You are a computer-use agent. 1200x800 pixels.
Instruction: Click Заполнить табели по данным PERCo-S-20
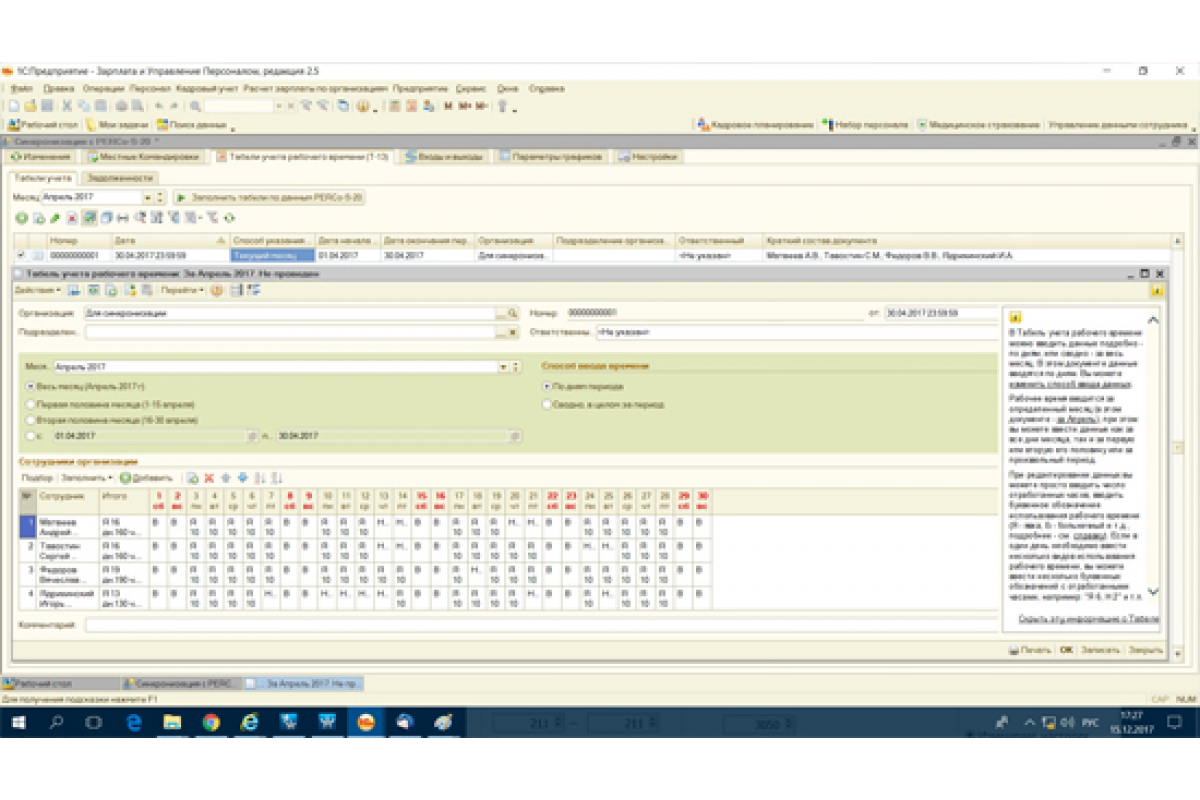click(270, 198)
